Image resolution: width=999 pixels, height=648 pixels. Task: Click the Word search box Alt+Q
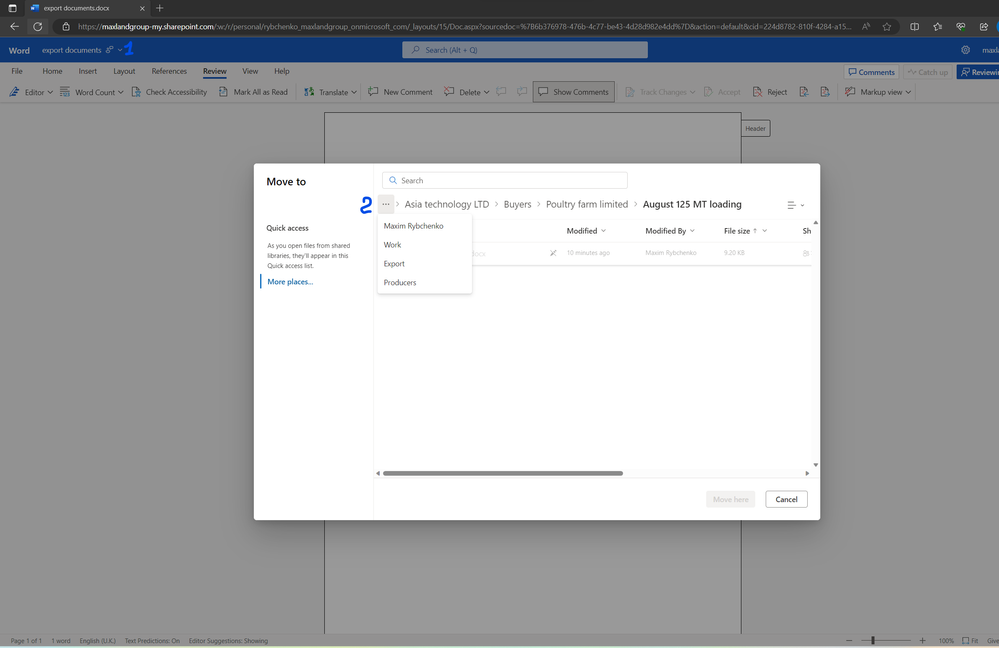pyautogui.click(x=524, y=50)
